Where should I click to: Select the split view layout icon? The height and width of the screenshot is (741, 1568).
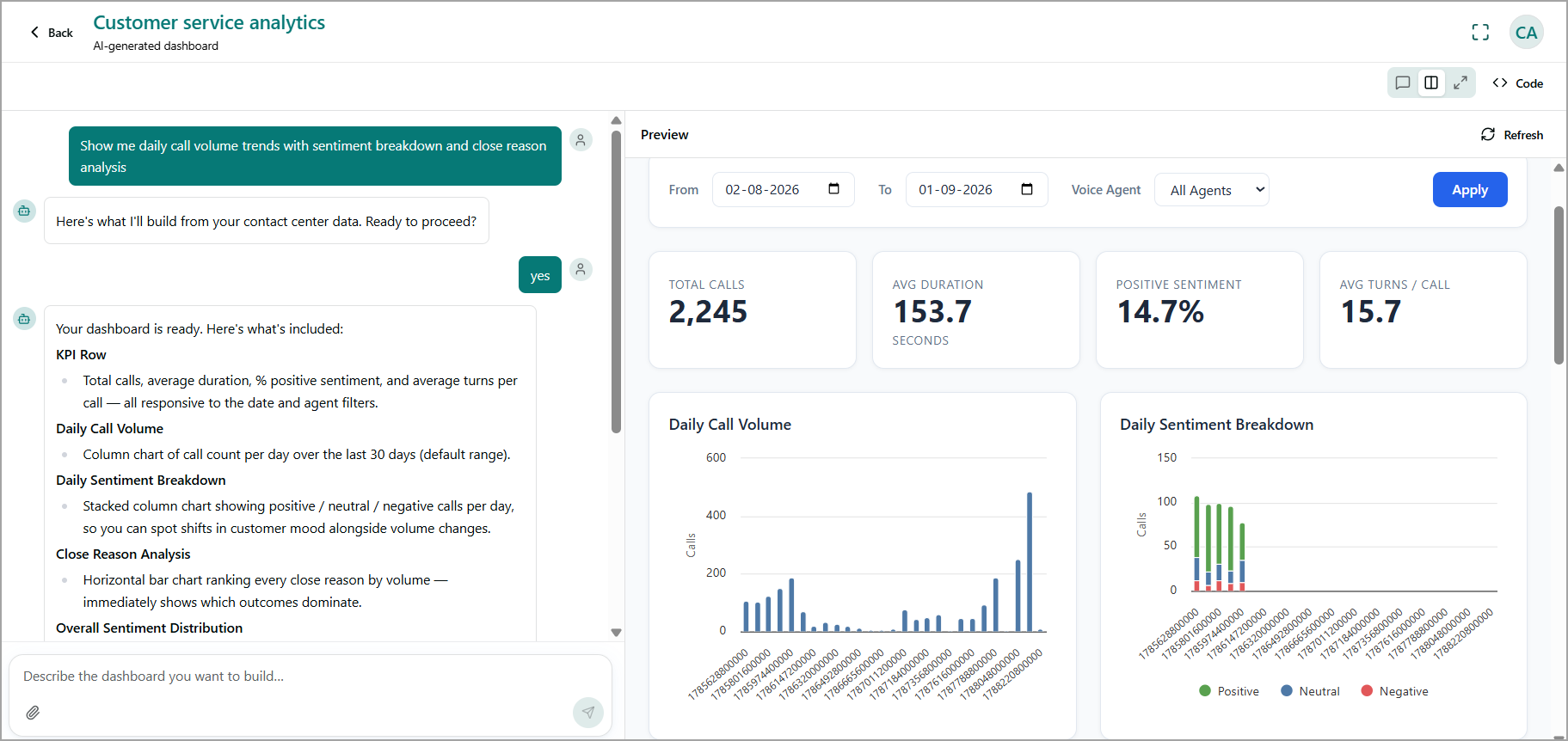click(1431, 83)
